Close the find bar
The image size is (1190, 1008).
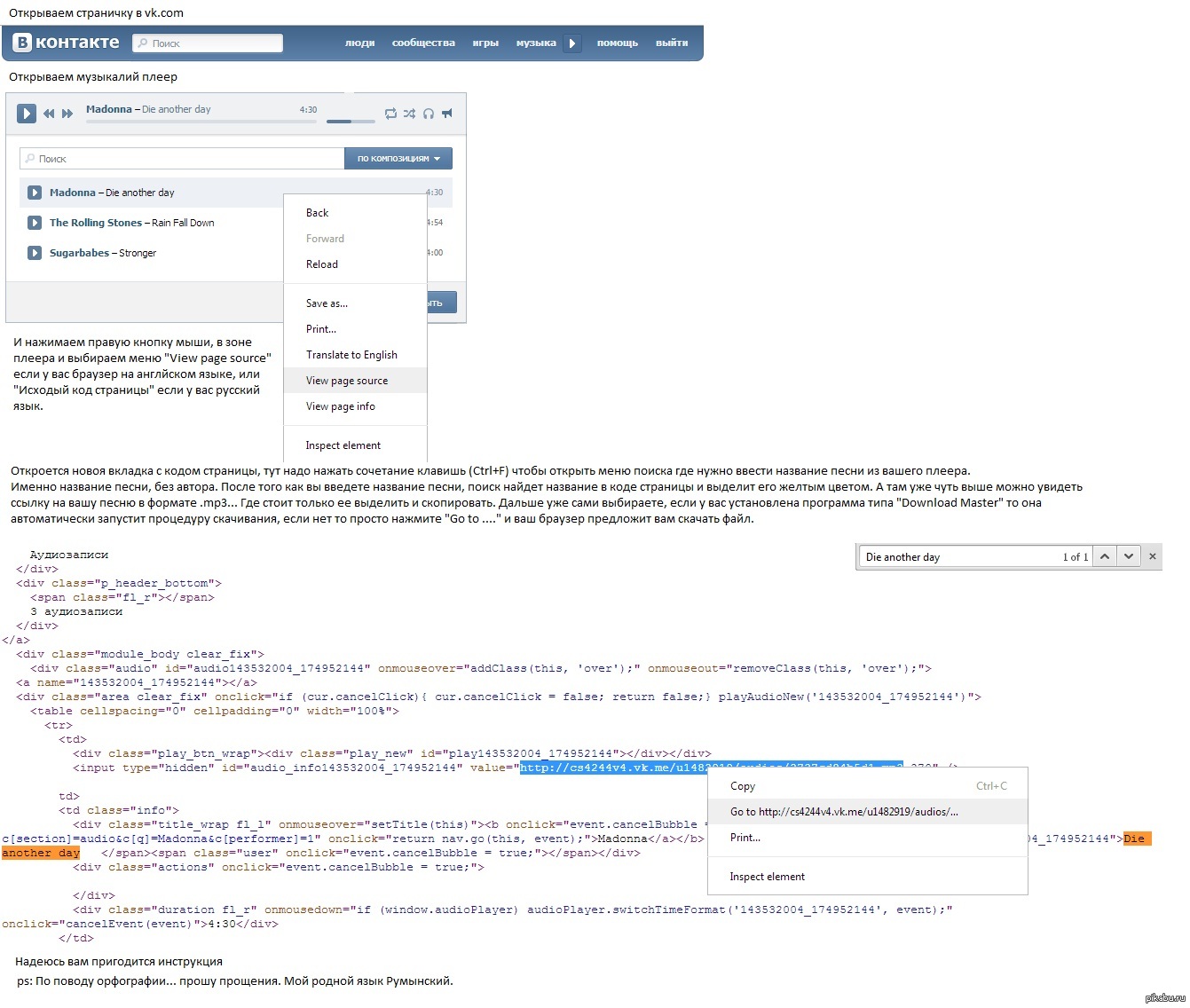[x=1153, y=556]
